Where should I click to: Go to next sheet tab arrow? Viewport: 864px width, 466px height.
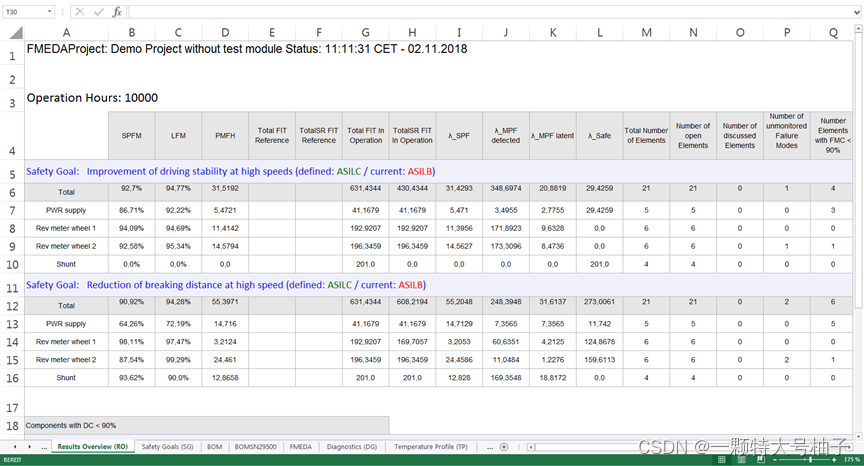click(29, 447)
